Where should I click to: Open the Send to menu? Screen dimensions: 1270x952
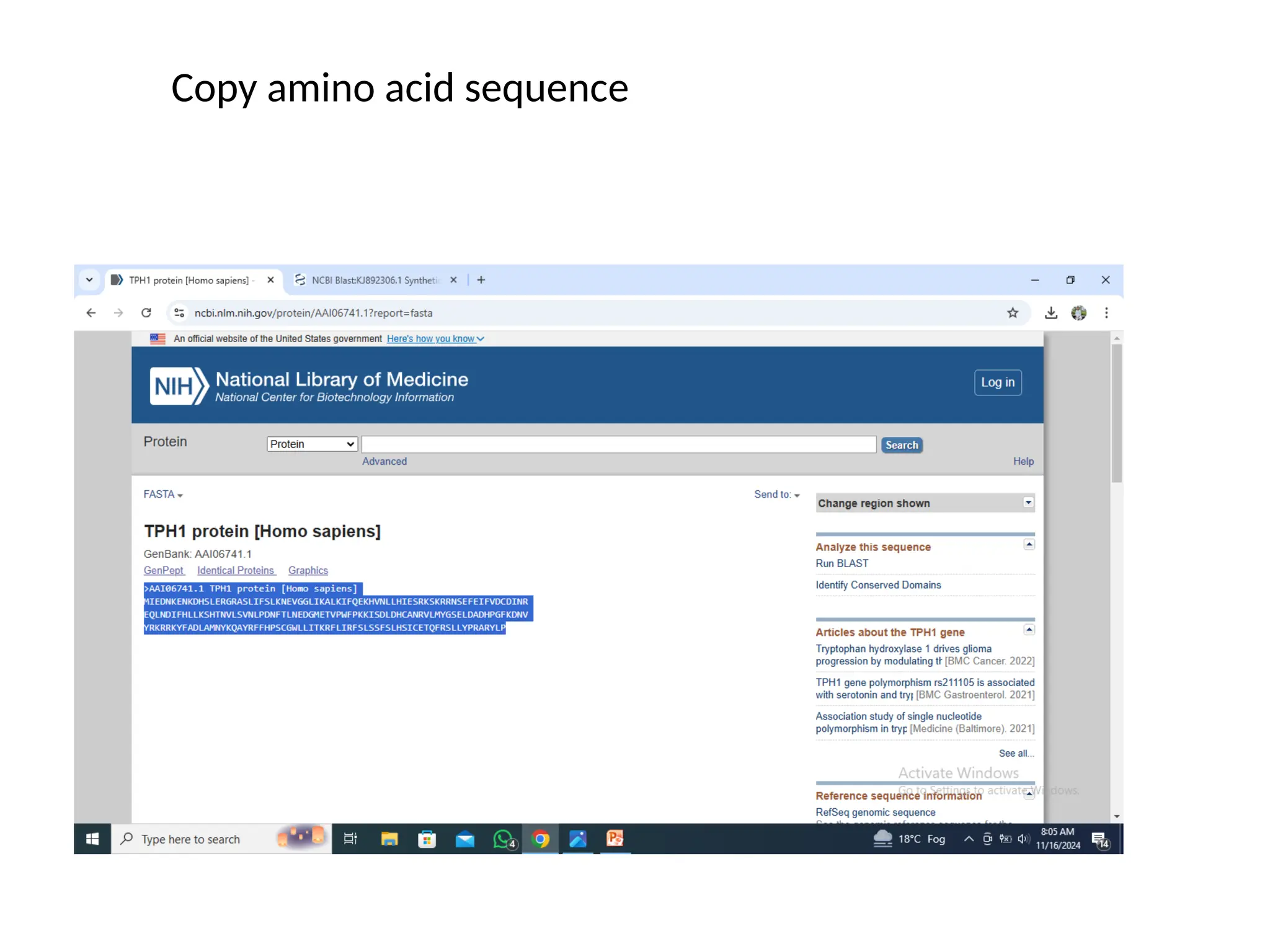776,495
